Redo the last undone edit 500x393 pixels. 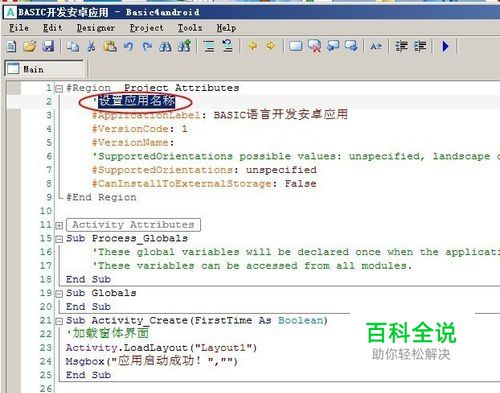[x=147, y=46]
